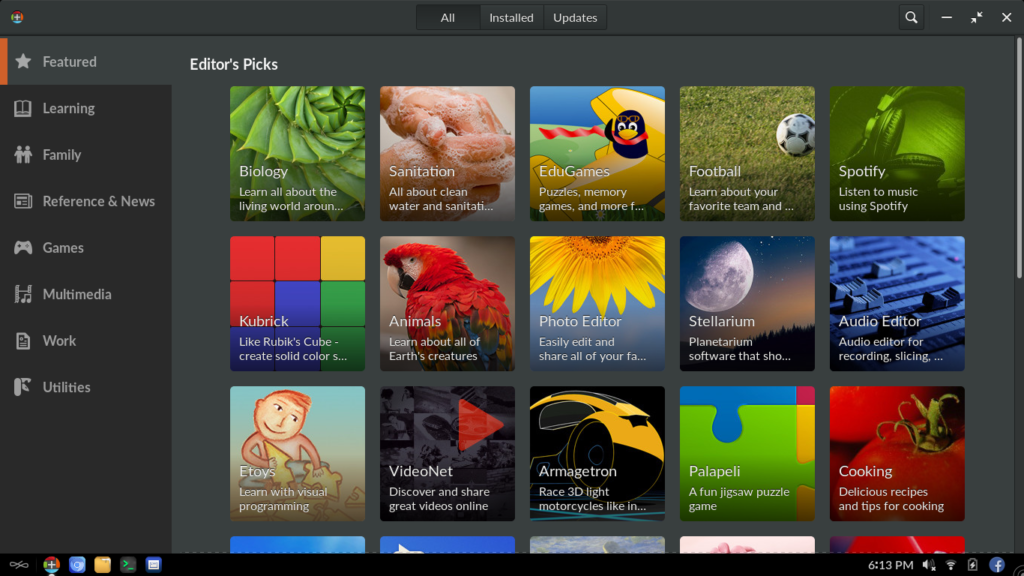This screenshot has height=576, width=1024.
Task: Open the Spotify app tile
Action: pos(897,153)
